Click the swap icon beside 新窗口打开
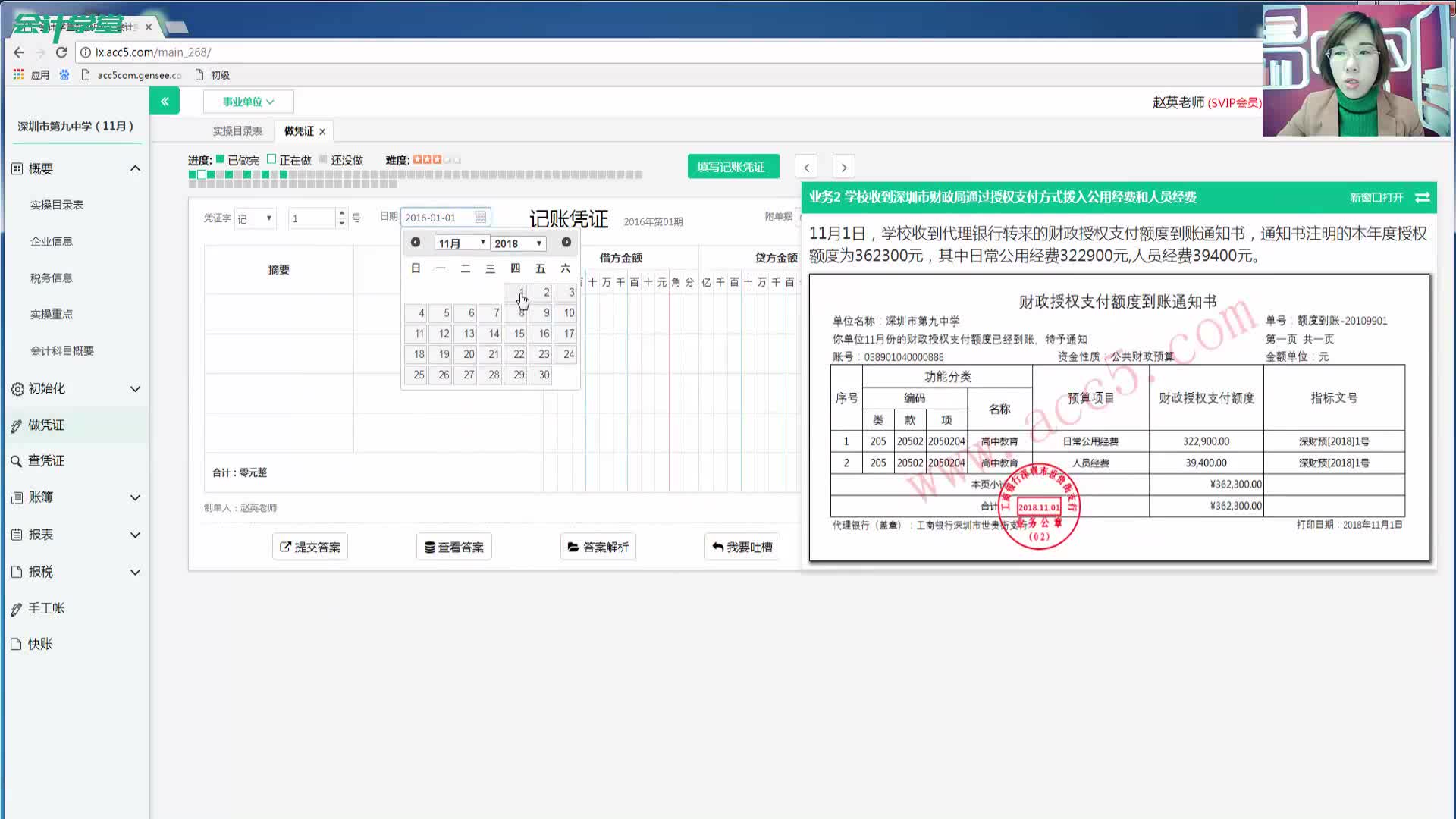Image resolution: width=1456 pixels, height=819 pixels. coord(1423,197)
